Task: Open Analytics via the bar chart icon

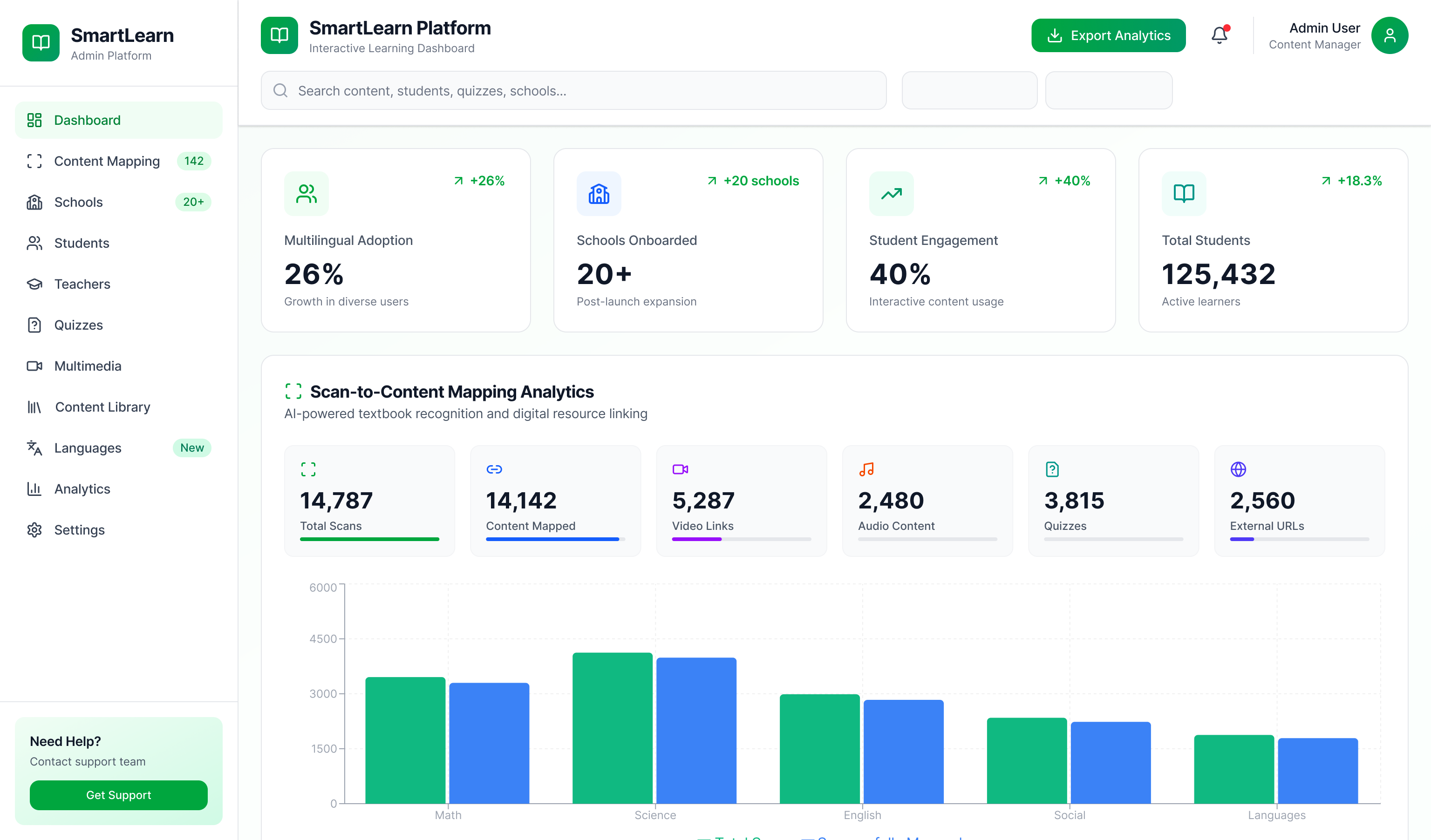Action: coord(34,488)
